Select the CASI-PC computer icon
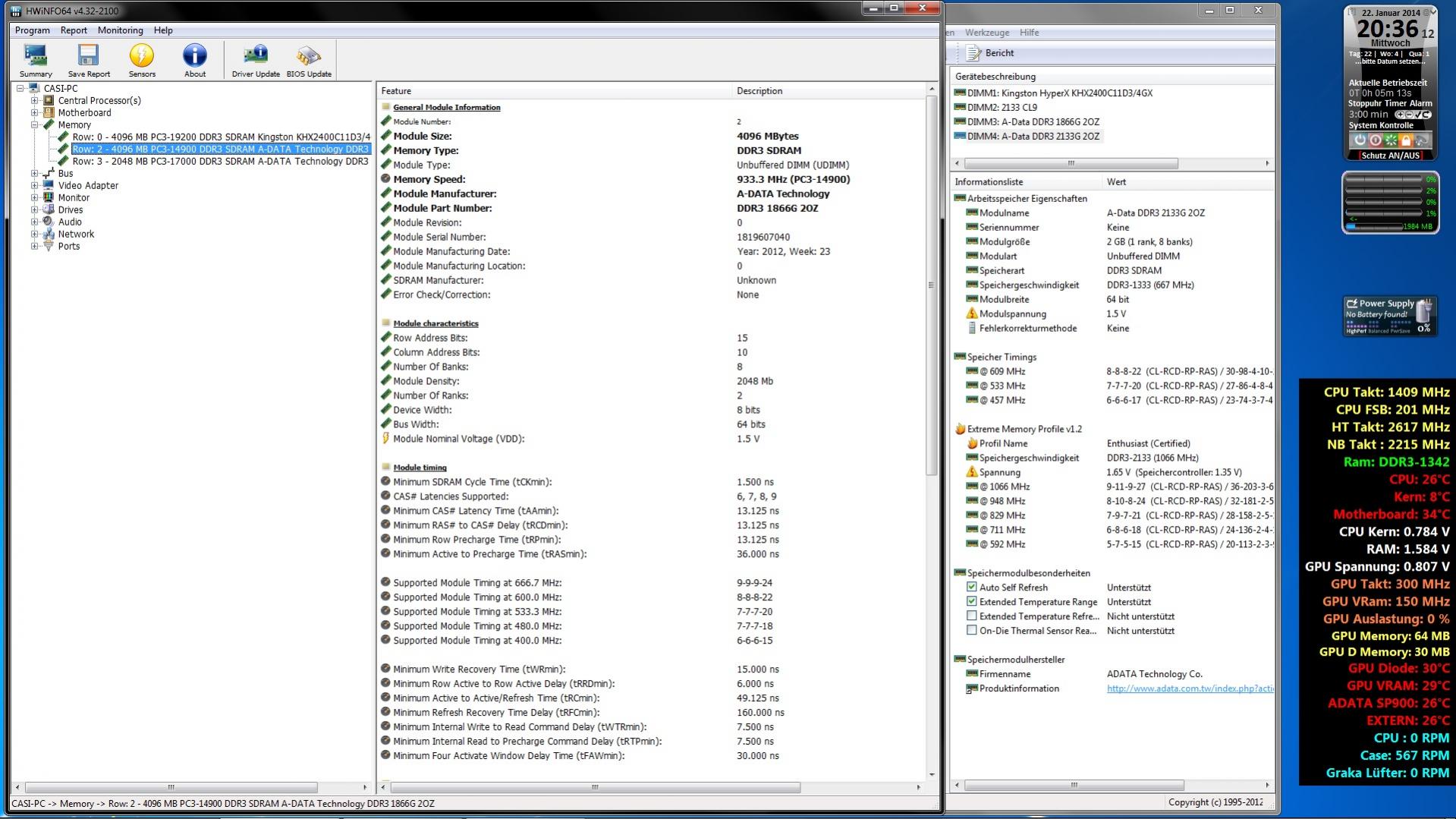The image size is (1456, 819). click(34, 88)
